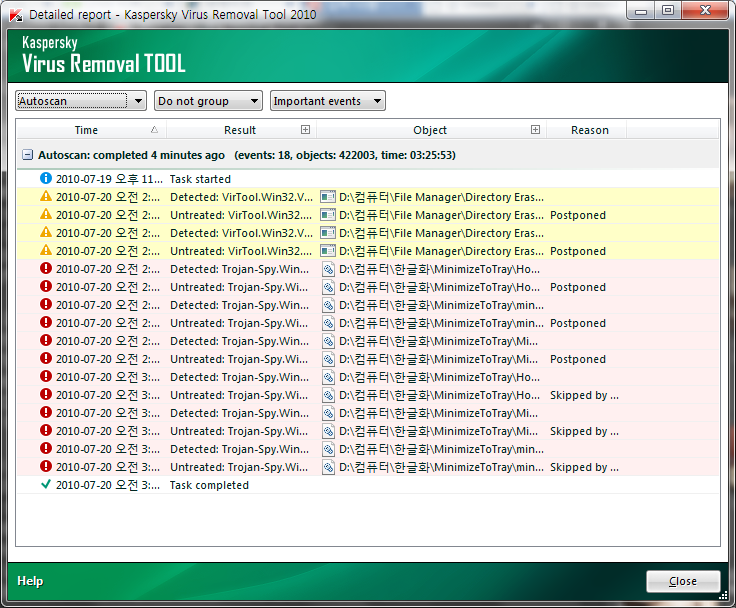
Task: Click red alert icon of Untreated MinimizeToTray\min Skipped row
Action: tap(46, 466)
